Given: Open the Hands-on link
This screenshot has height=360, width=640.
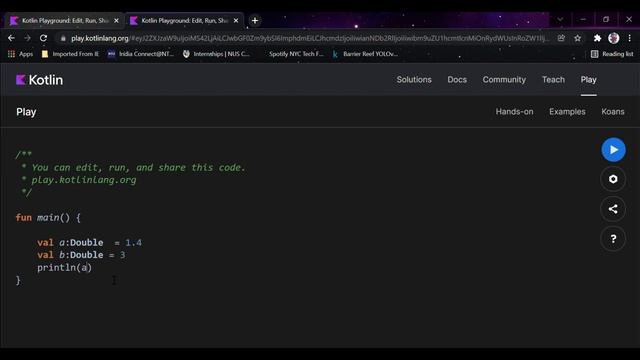Looking at the screenshot, I should tap(514, 111).
